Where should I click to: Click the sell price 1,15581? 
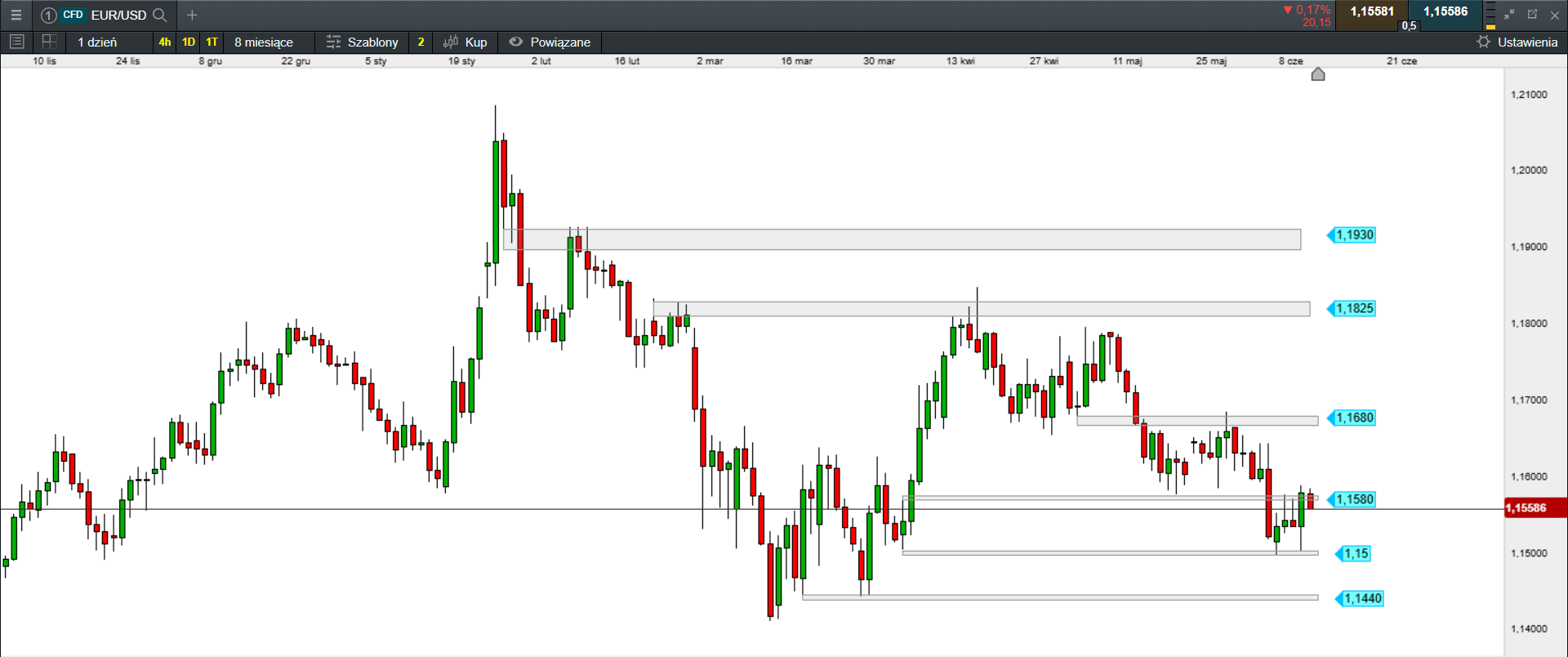click(x=1372, y=11)
